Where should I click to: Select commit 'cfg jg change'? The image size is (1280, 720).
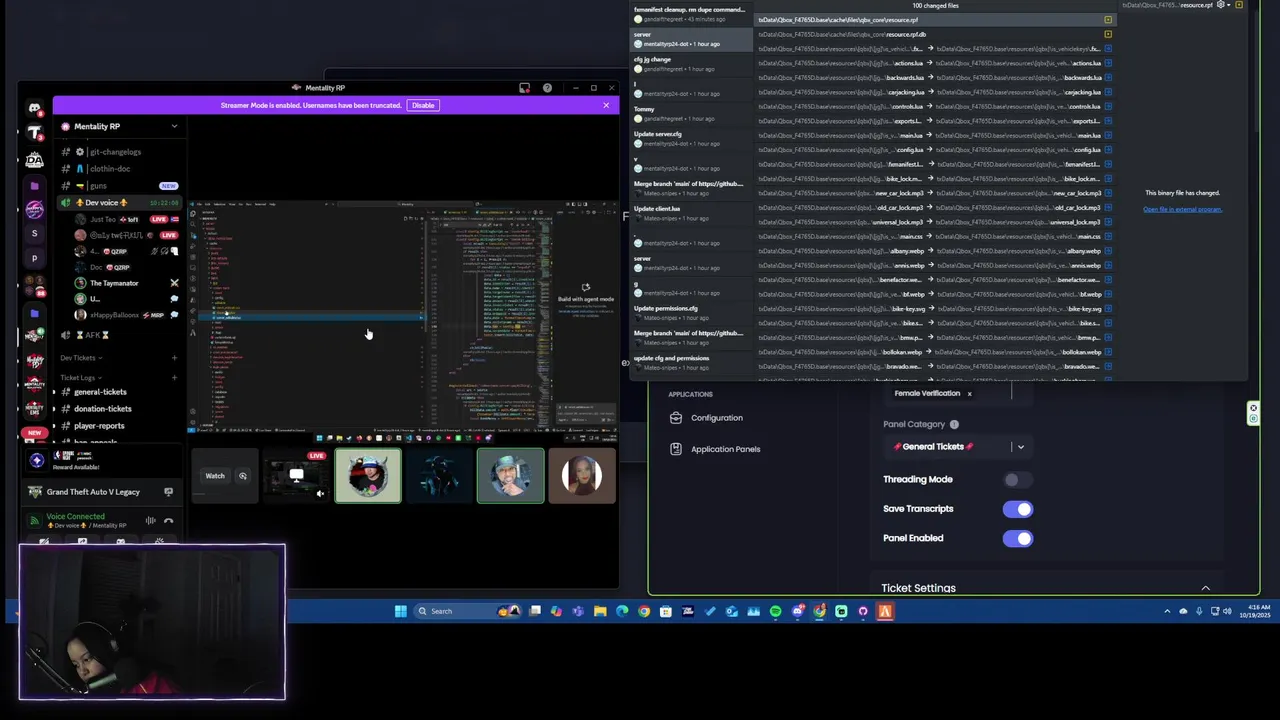(x=690, y=64)
